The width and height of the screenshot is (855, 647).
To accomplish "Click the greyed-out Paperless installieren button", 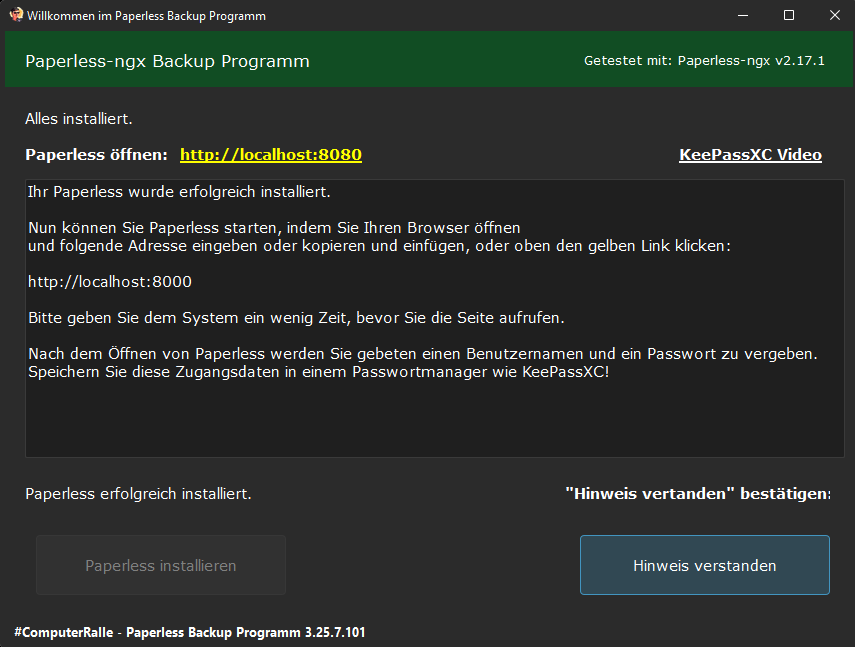I will click(161, 565).
